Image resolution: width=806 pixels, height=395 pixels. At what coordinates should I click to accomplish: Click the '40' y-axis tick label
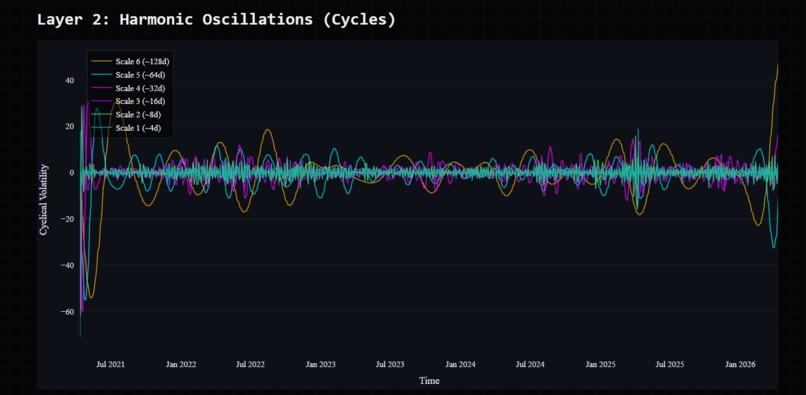[x=69, y=80]
